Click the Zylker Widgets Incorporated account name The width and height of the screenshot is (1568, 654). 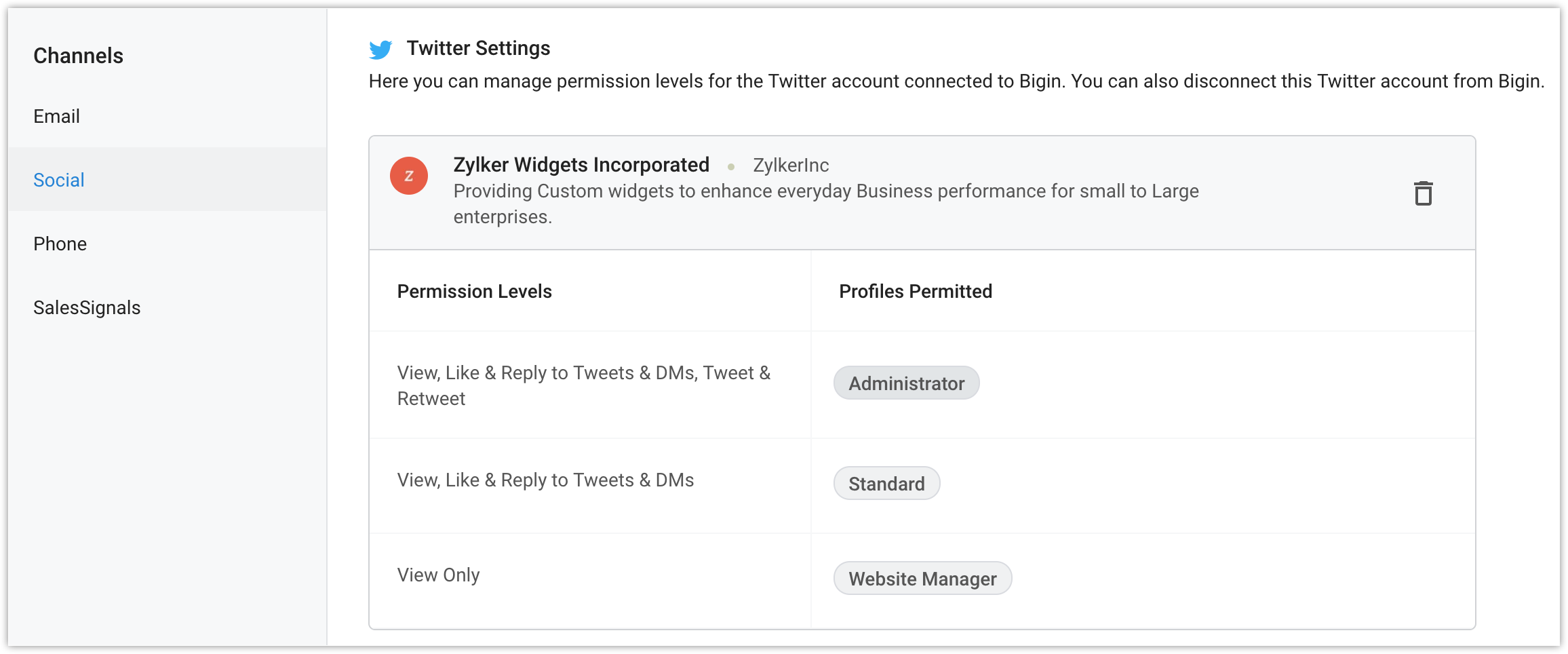(x=581, y=165)
